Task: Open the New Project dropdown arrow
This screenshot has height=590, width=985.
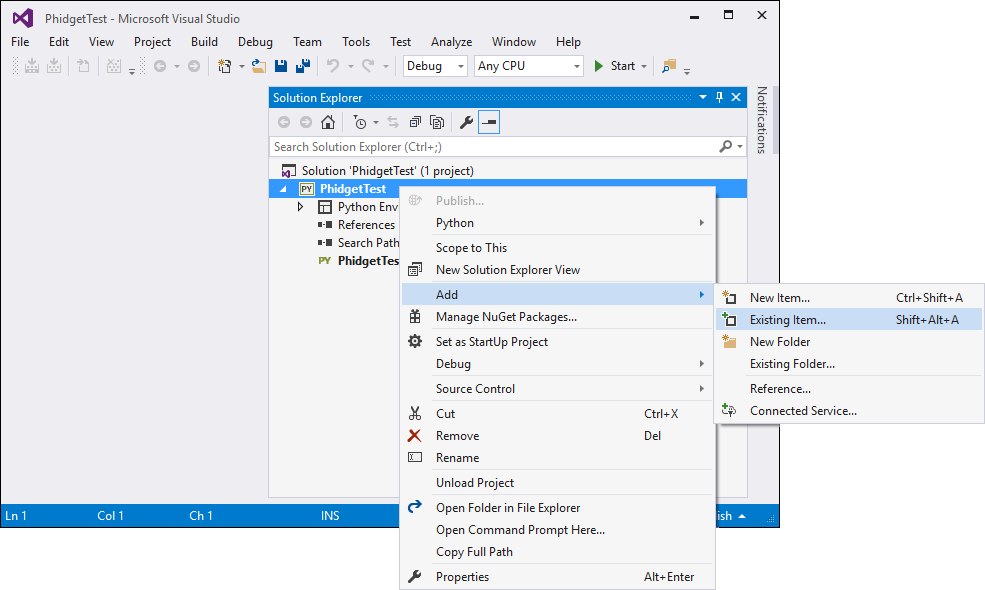Action: click(x=242, y=66)
